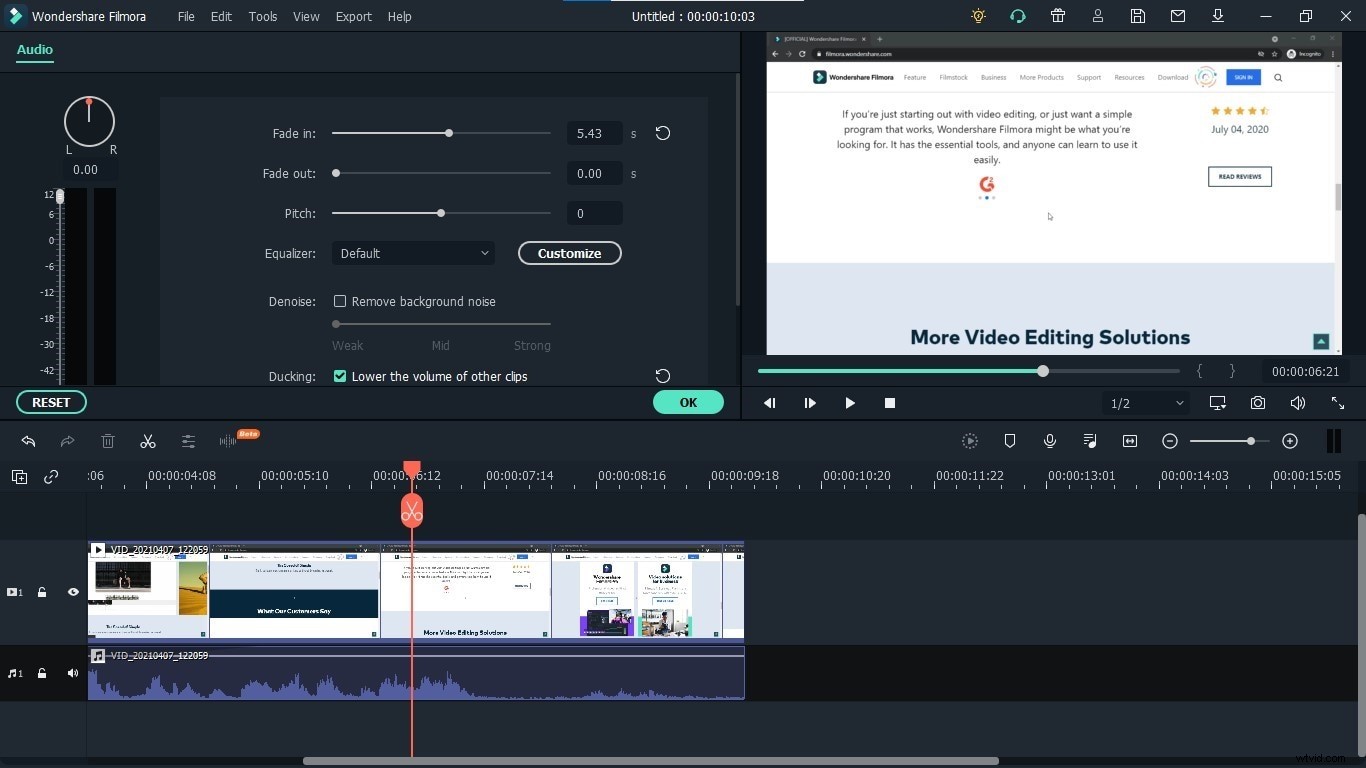The height and width of the screenshot is (768, 1366).
Task: Click the Customize equalizer button
Action: 569,253
